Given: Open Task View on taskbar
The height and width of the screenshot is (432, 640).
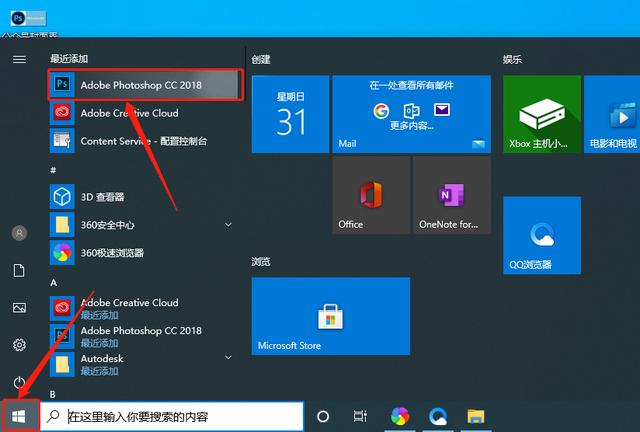Looking at the screenshot, I should click(x=360, y=416).
